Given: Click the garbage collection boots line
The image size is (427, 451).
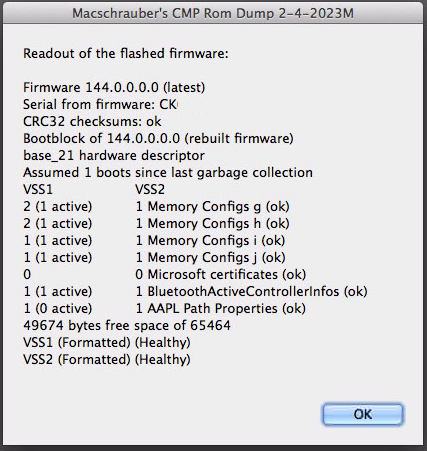Looking at the screenshot, I should coord(168,173).
